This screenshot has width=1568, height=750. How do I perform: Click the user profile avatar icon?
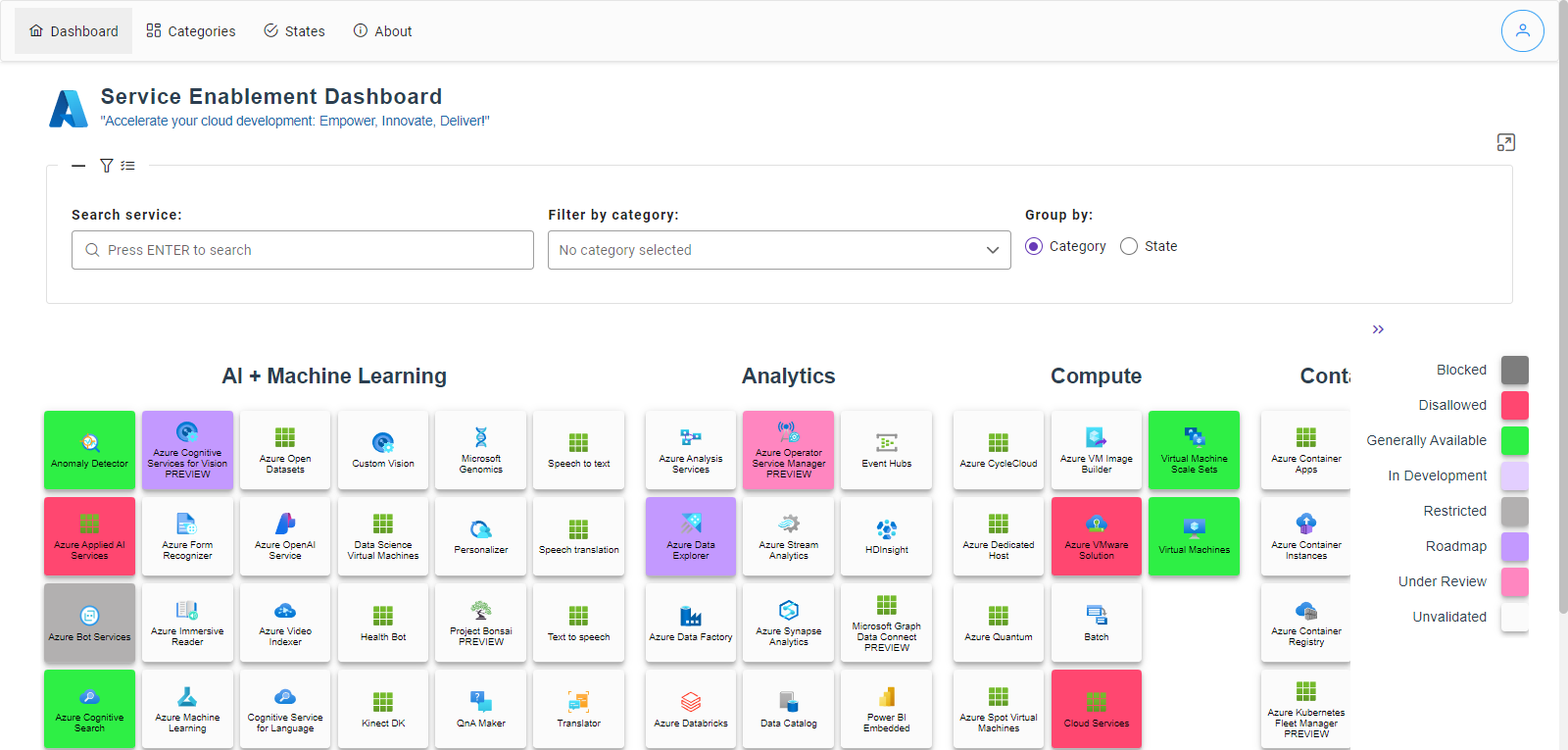pos(1523,30)
